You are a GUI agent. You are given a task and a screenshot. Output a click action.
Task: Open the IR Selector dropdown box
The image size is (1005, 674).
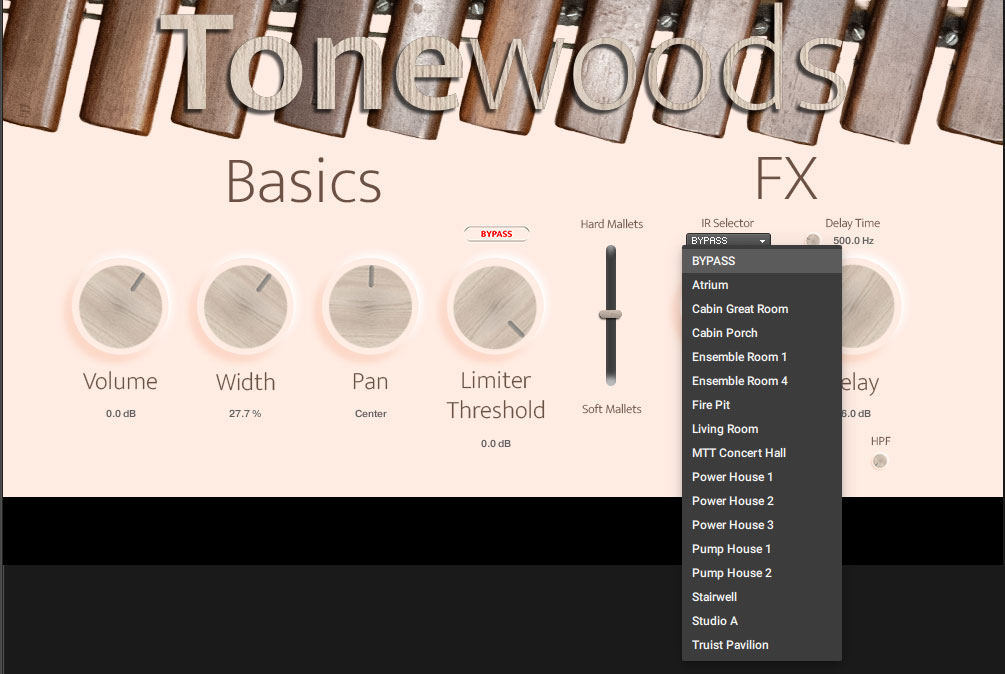(x=728, y=241)
